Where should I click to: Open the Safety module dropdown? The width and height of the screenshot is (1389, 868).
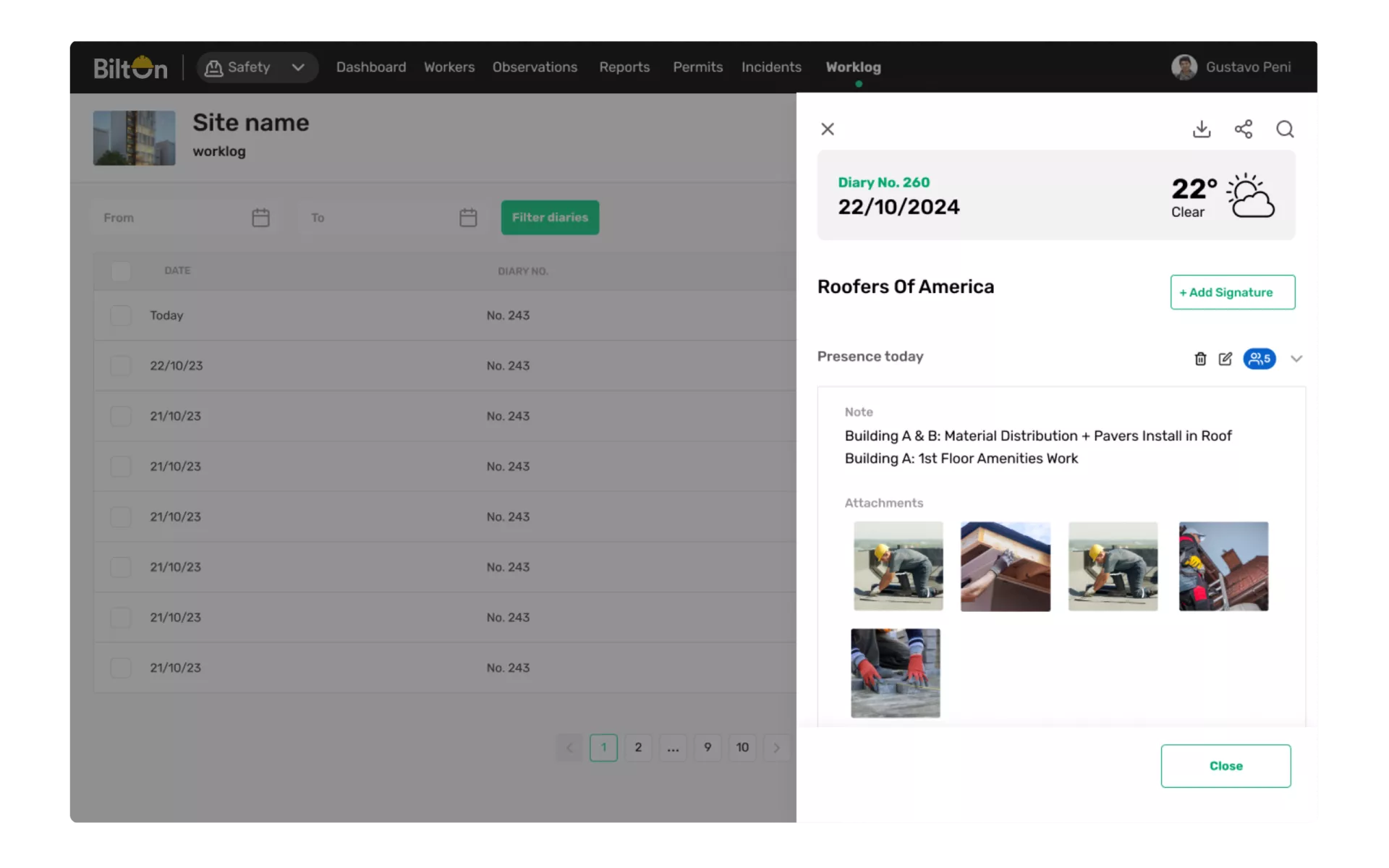tap(257, 67)
